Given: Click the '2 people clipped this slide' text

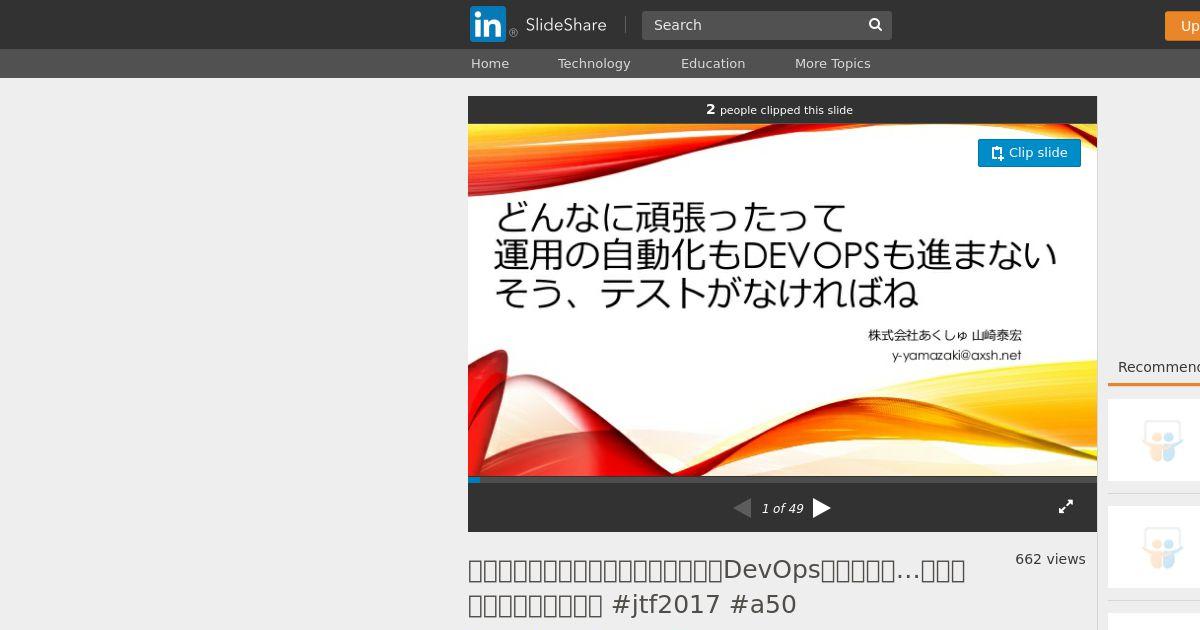Looking at the screenshot, I should click(779, 110).
